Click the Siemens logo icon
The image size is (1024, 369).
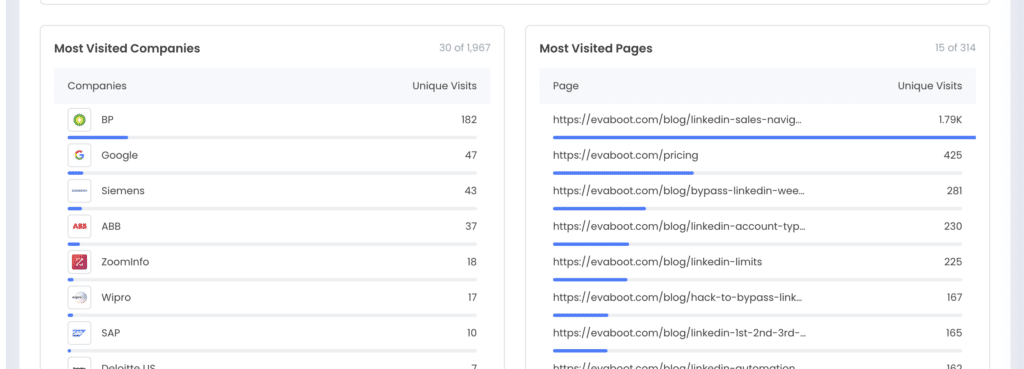[x=80, y=191]
